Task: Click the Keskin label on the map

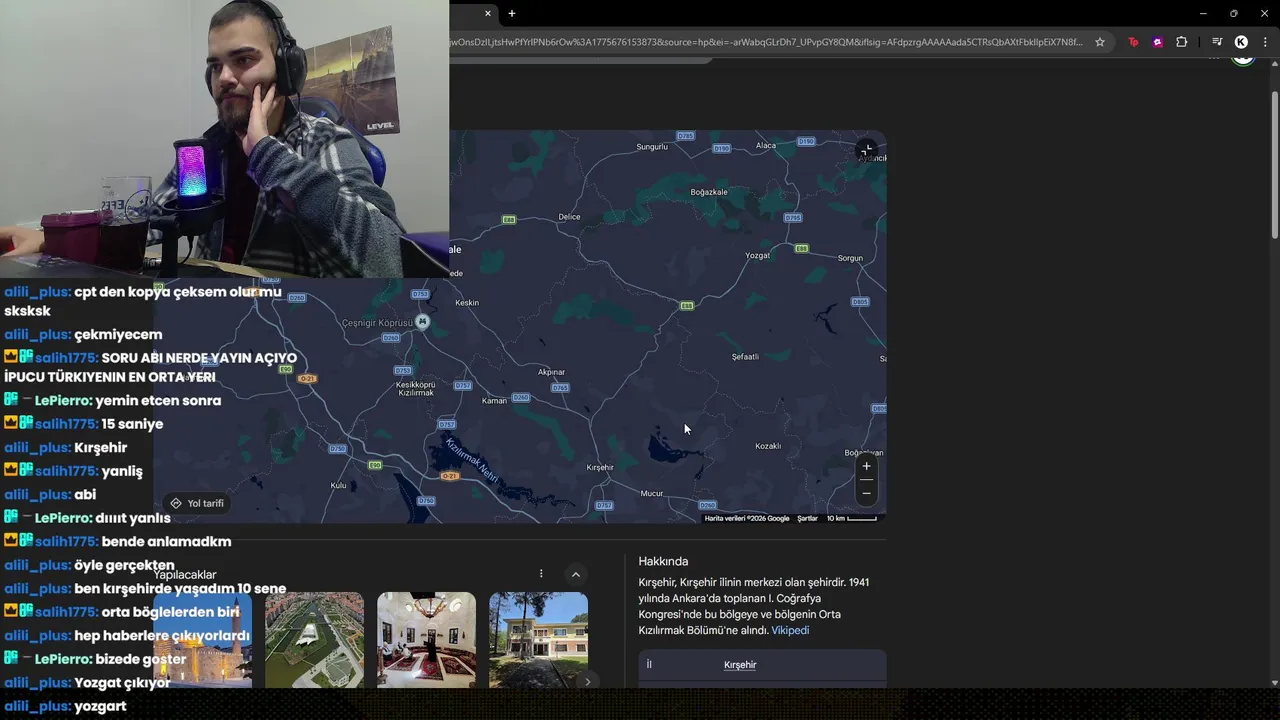Action: pos(467,302)
